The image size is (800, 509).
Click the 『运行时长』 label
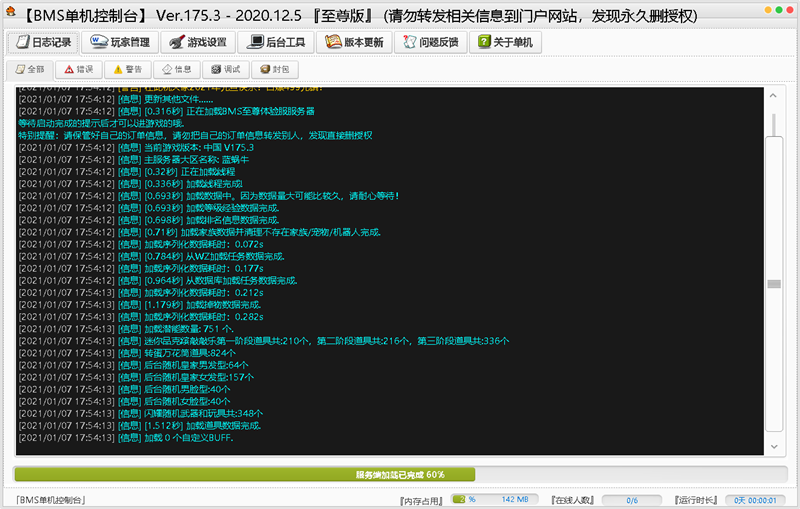[x=696, y=500]
